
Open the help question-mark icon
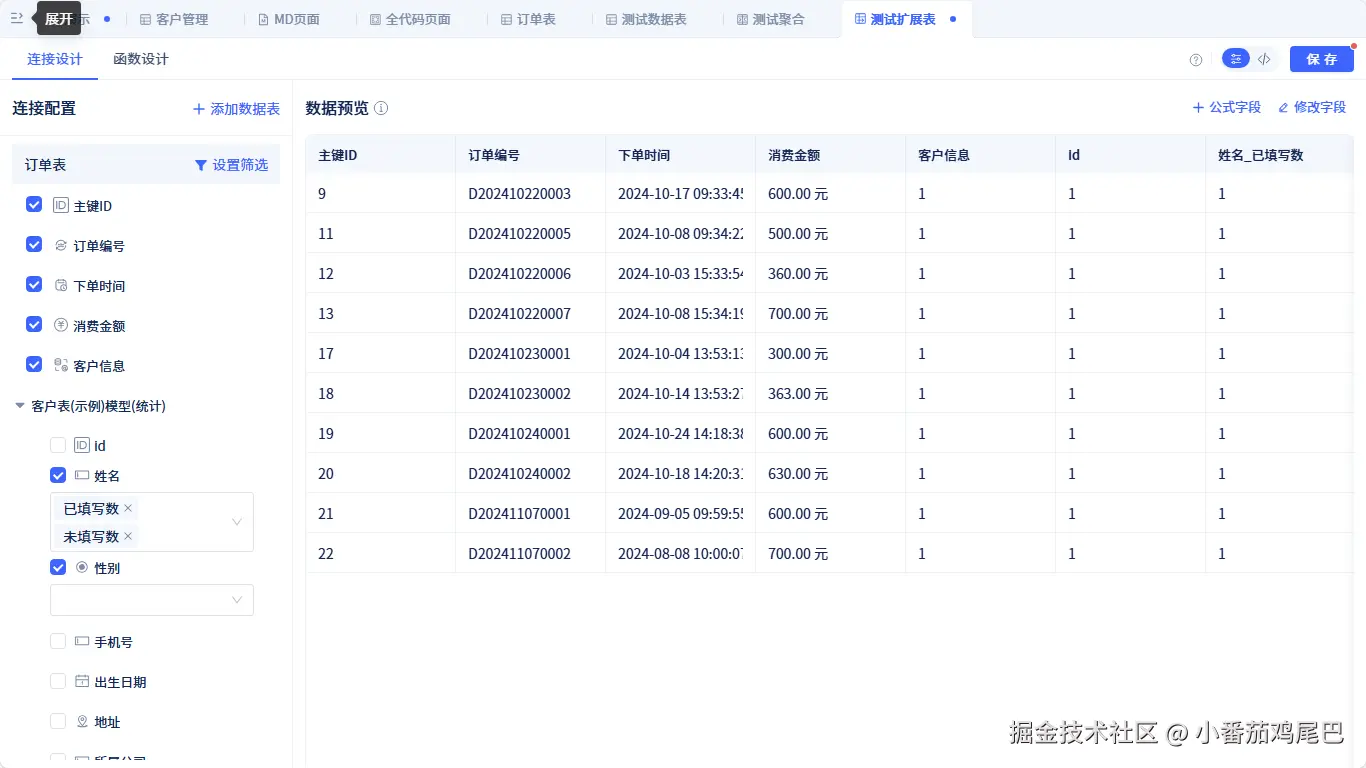[1196, 60]
